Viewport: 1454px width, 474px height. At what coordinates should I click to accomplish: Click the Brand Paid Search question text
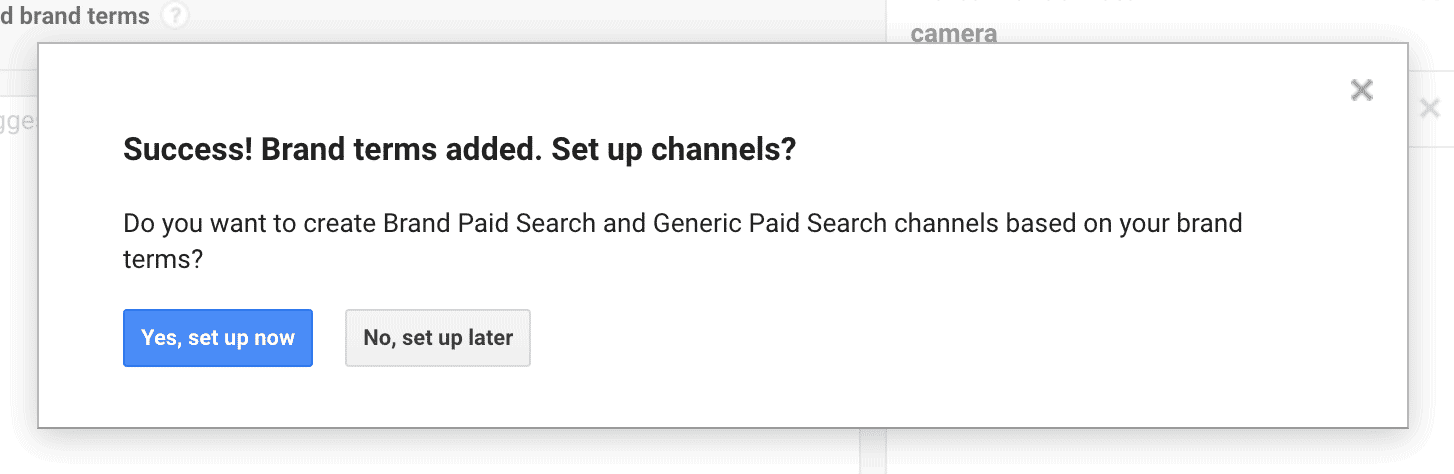[x=682, y=239]
